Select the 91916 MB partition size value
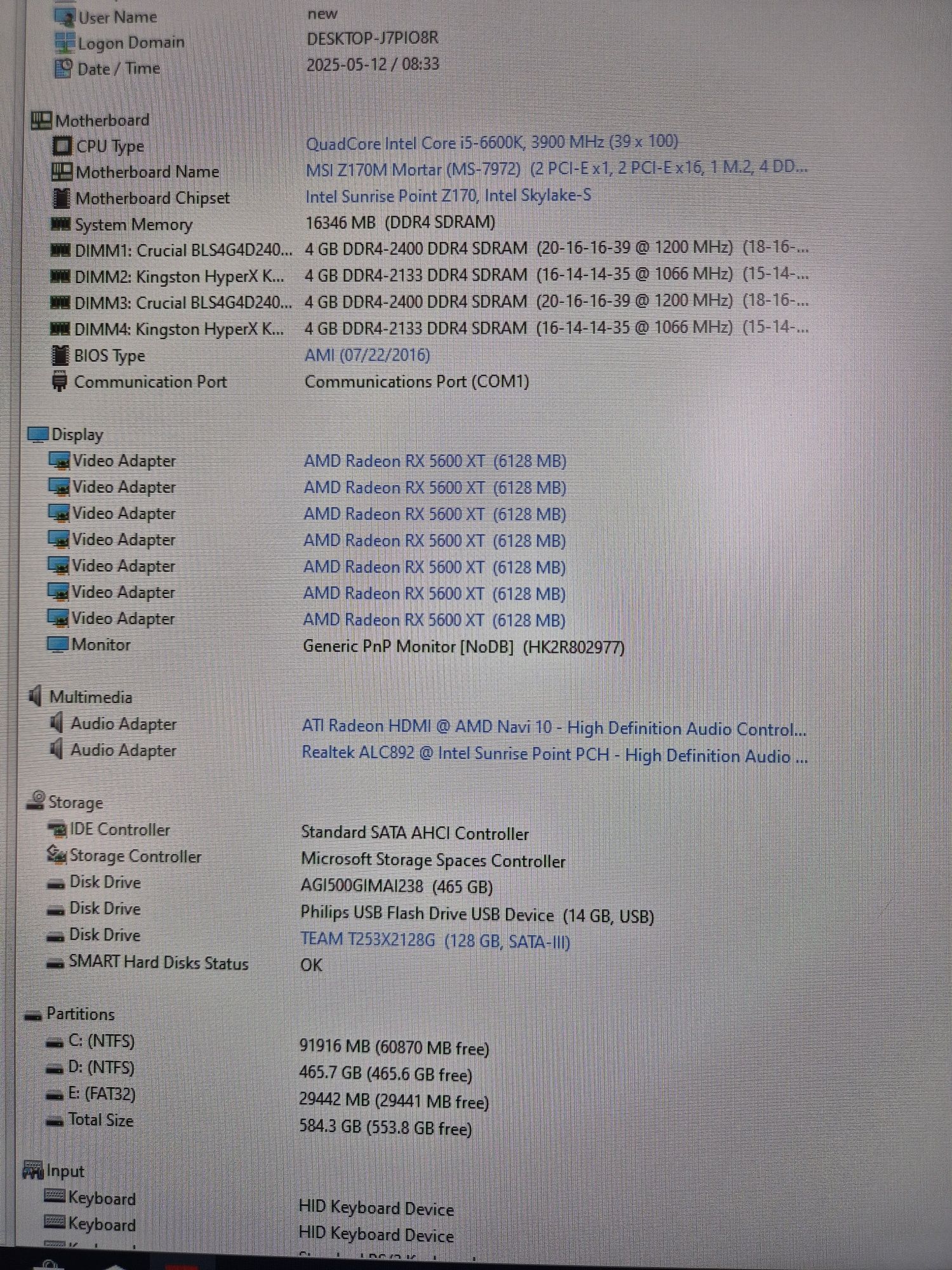 tap(393, 1048)
